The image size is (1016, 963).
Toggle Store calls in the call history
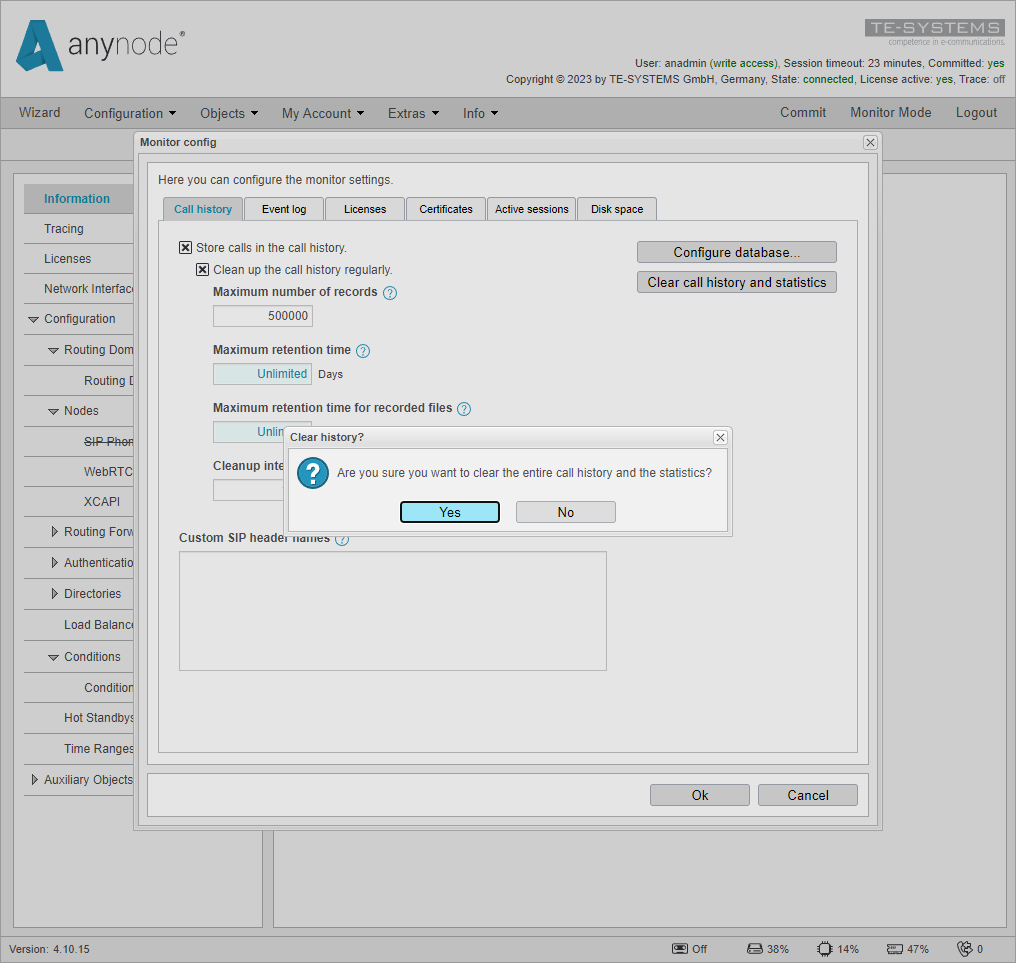(x=185, y=247)
